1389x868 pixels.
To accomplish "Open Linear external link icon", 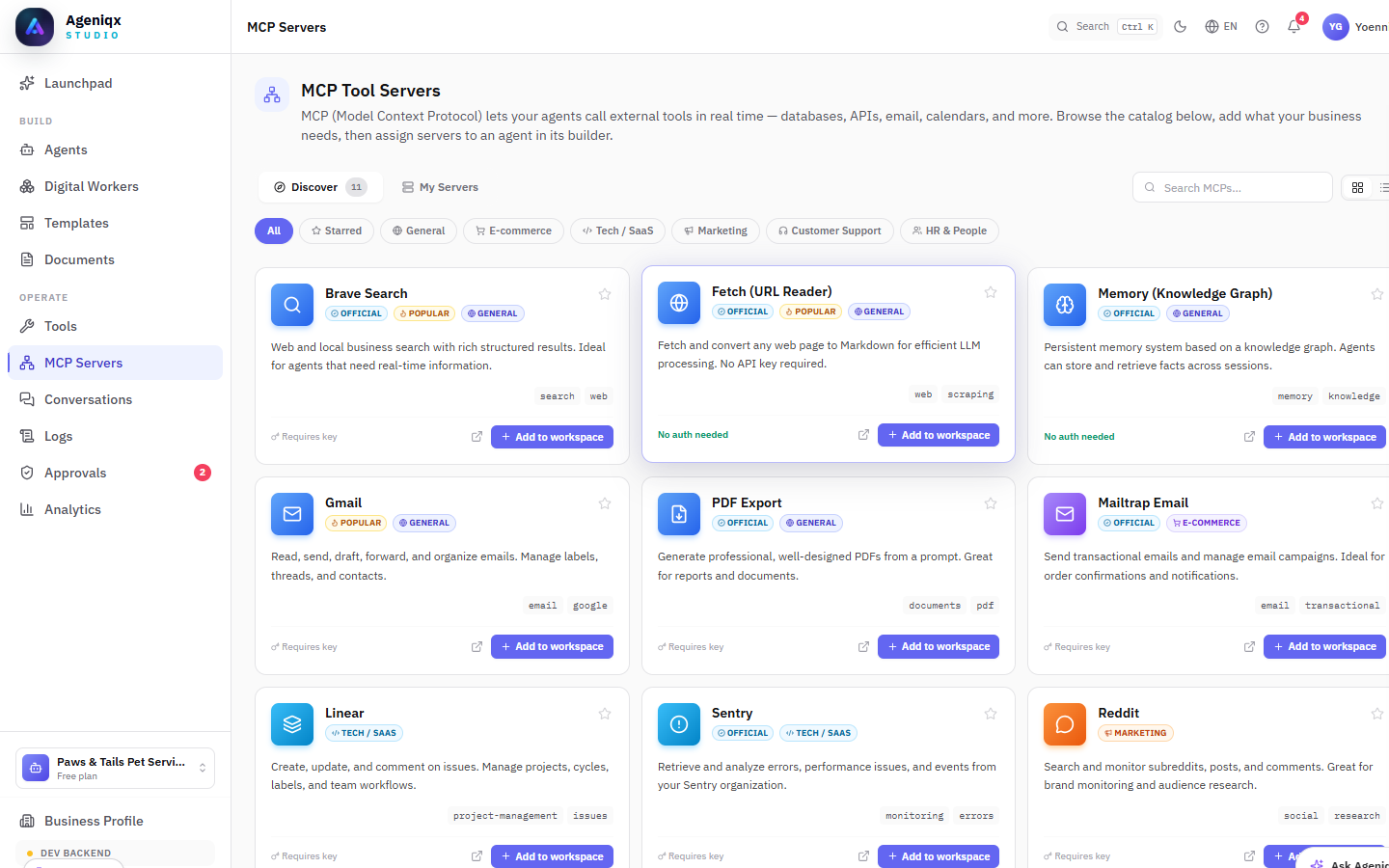I will click(x=477, y=856).
